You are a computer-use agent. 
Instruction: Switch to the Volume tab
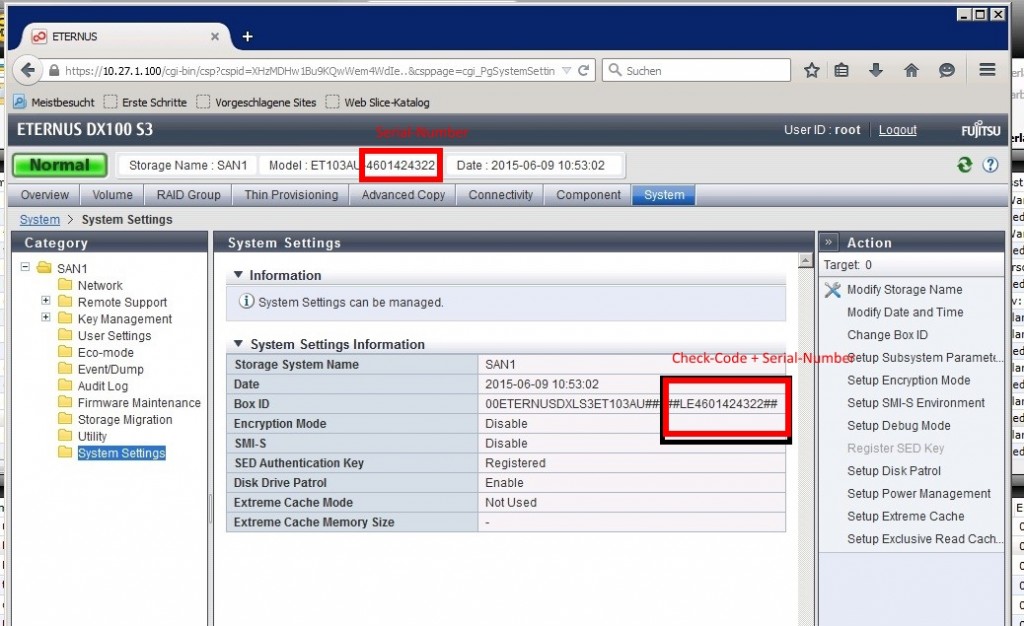(x=112, y=195)
